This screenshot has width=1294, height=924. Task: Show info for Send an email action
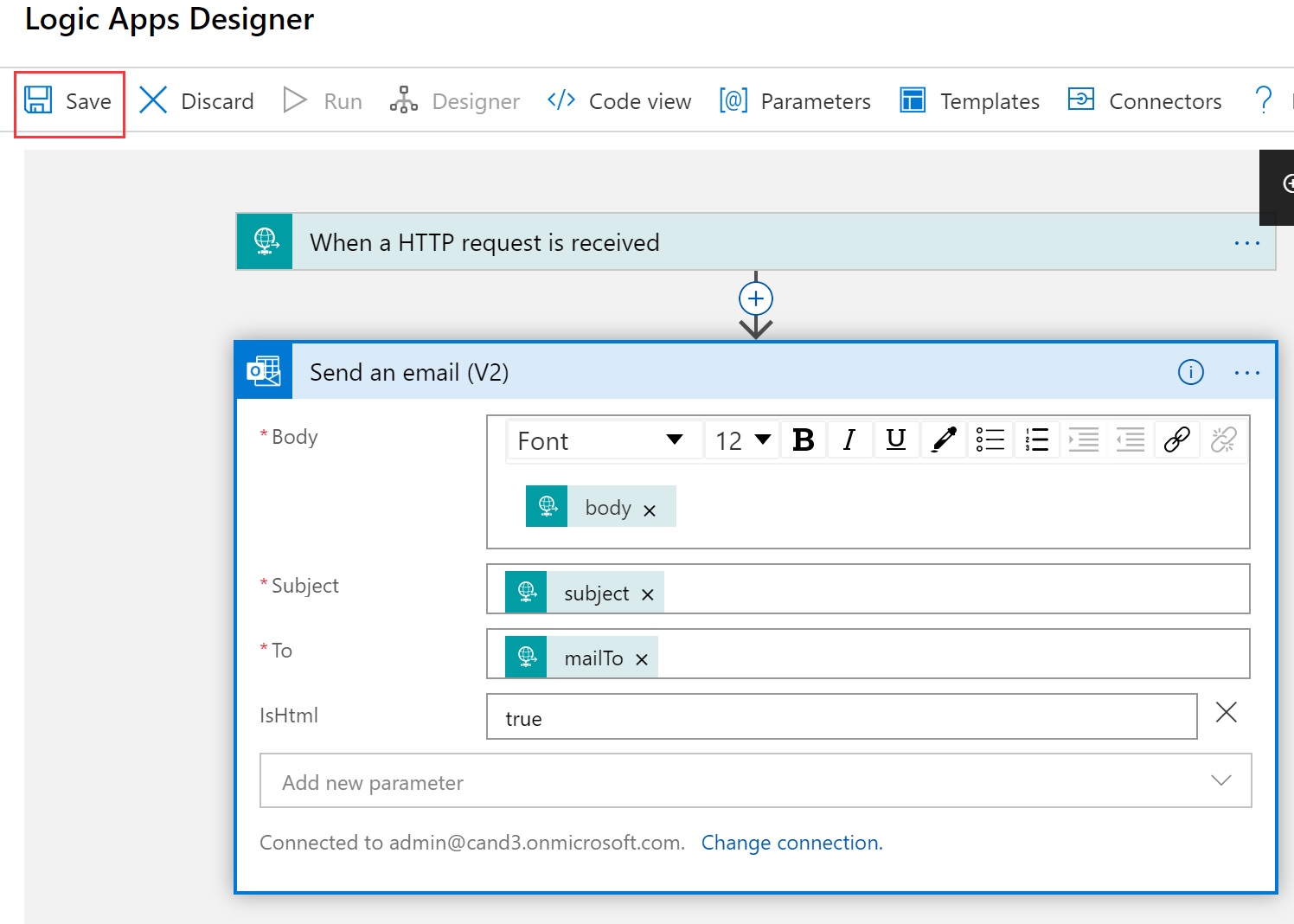[1191, 372]
